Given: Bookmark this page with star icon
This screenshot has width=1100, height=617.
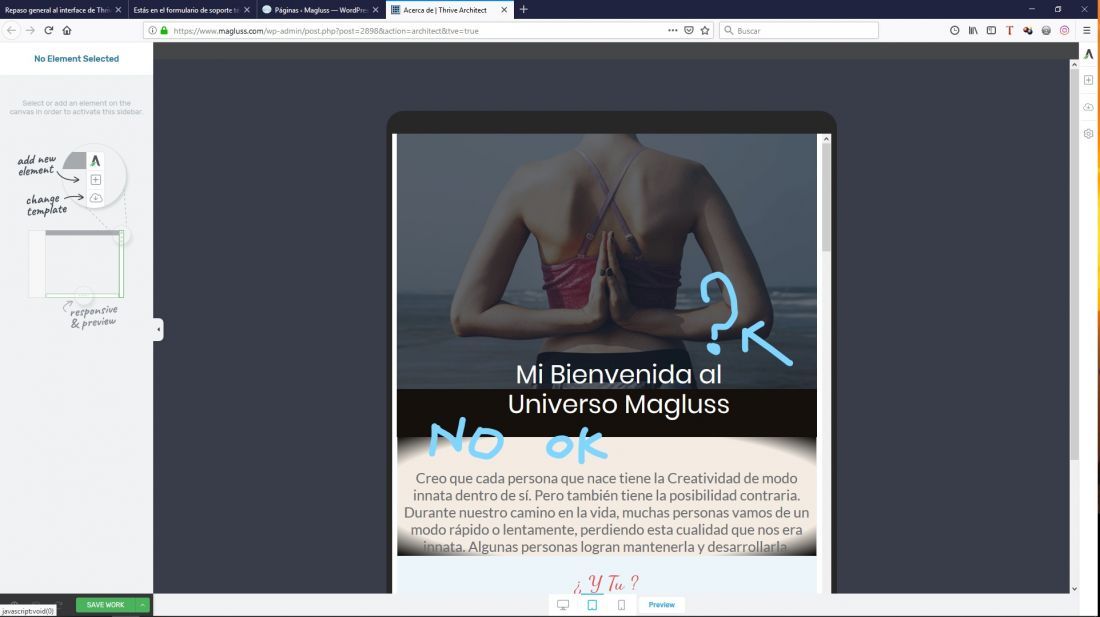Looking at the screenshot, I should [x=705, y=30].
